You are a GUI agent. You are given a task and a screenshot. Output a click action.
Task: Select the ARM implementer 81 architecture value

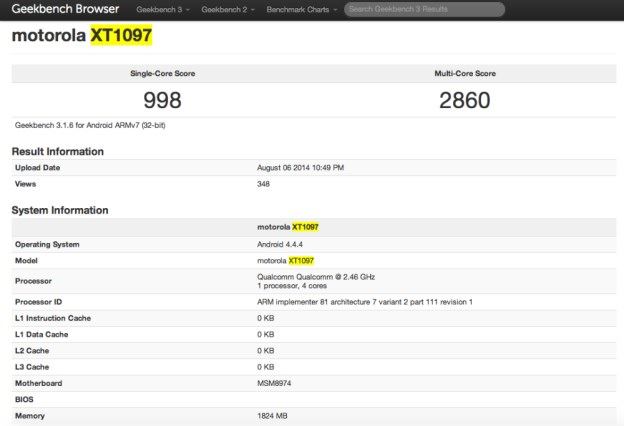pyautogui.click(x=365, y=302)
